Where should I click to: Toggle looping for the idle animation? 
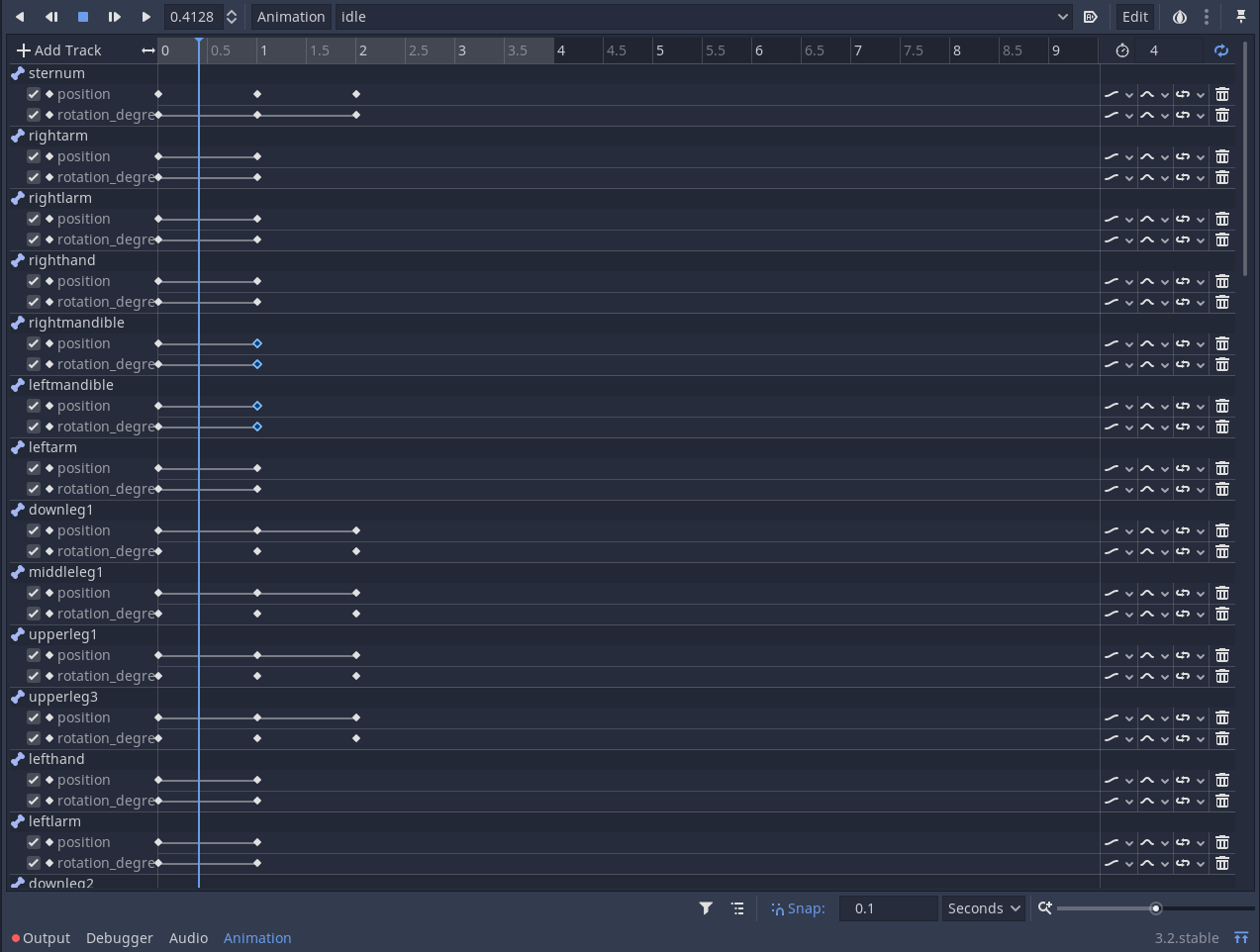coord(1220,50)
